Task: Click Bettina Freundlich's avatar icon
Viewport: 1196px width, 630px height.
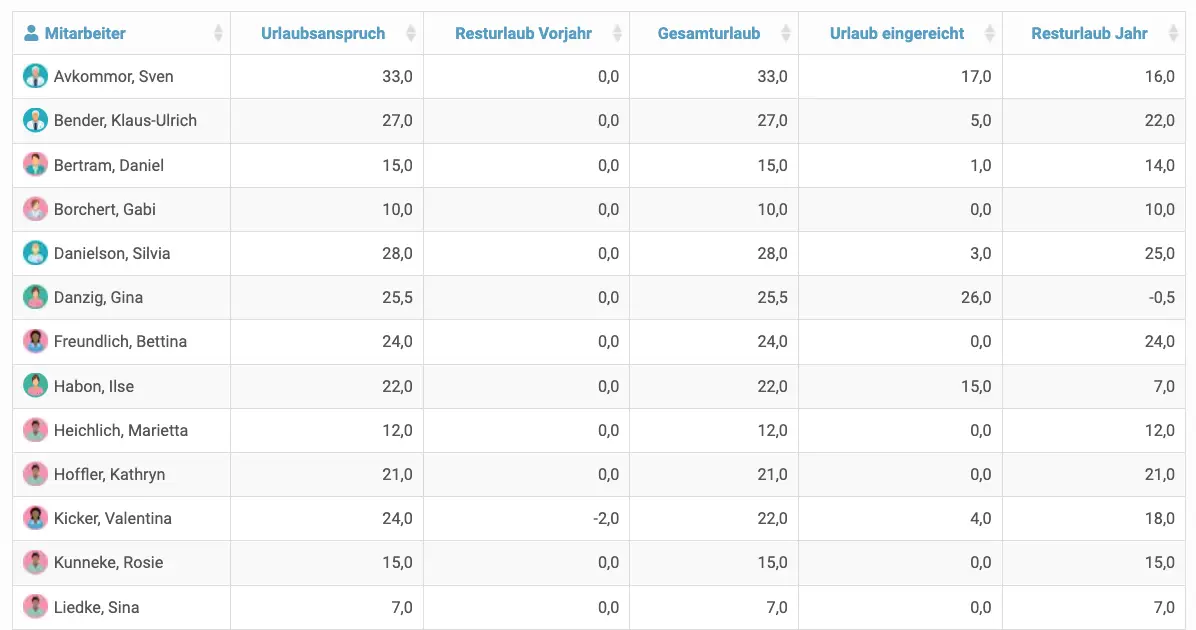Action: [36, 341]
